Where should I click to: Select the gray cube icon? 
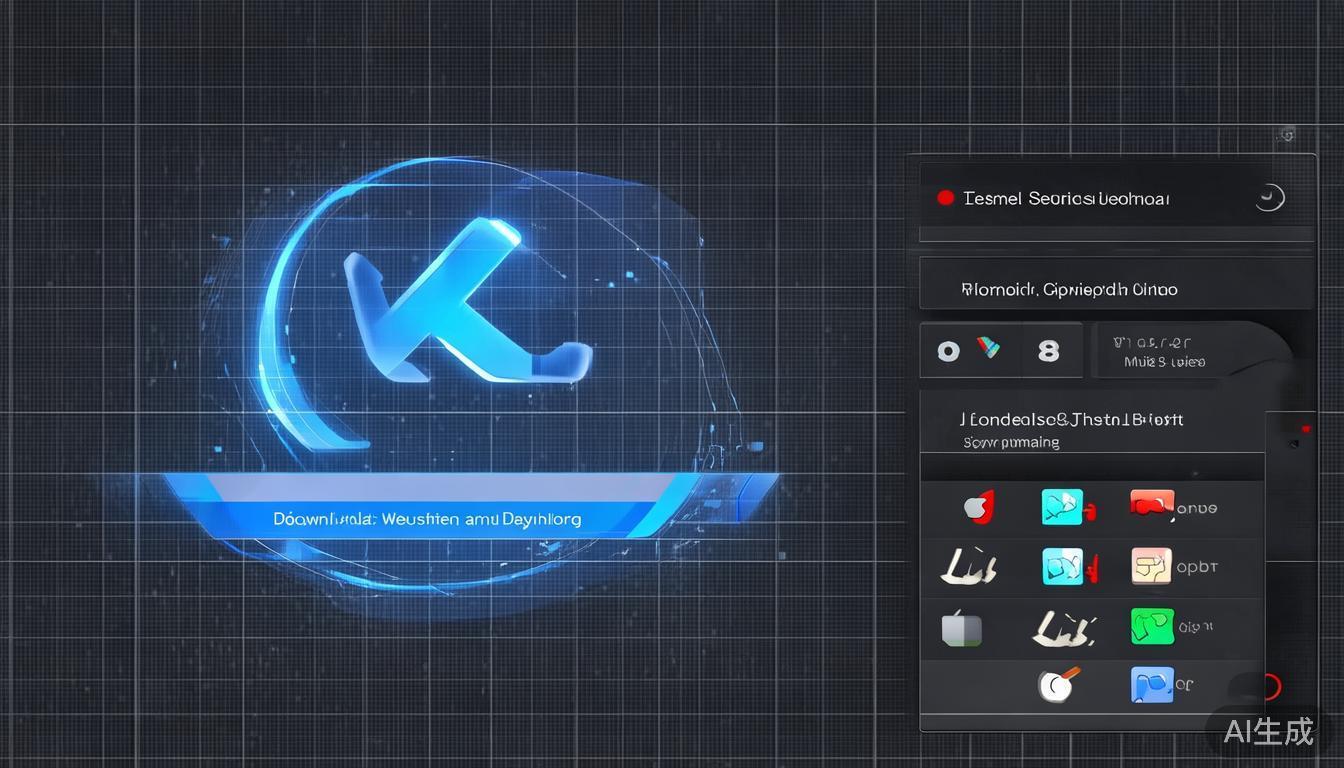962,630
